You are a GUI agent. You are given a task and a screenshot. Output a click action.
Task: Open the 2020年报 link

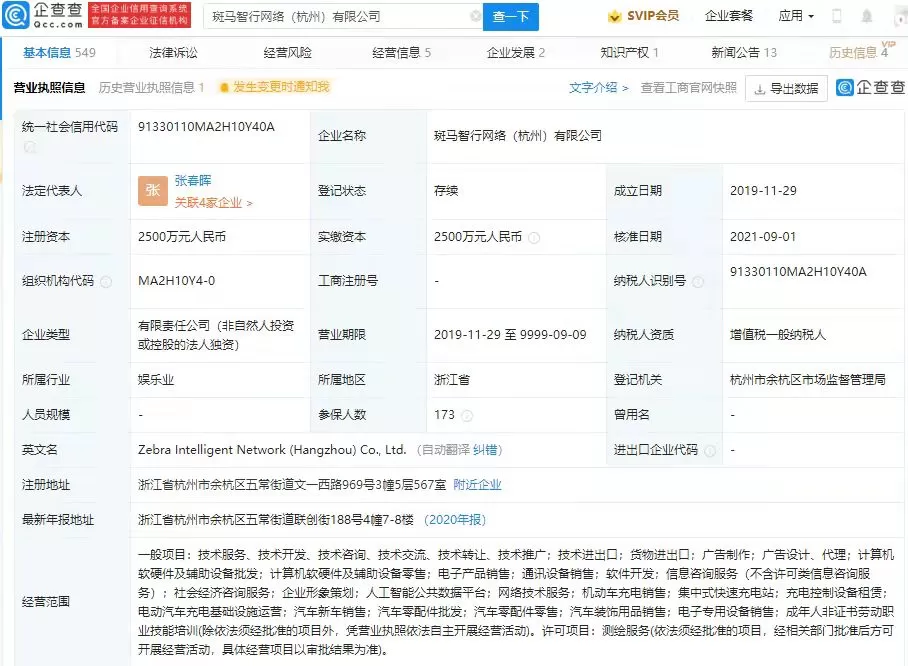456,520
